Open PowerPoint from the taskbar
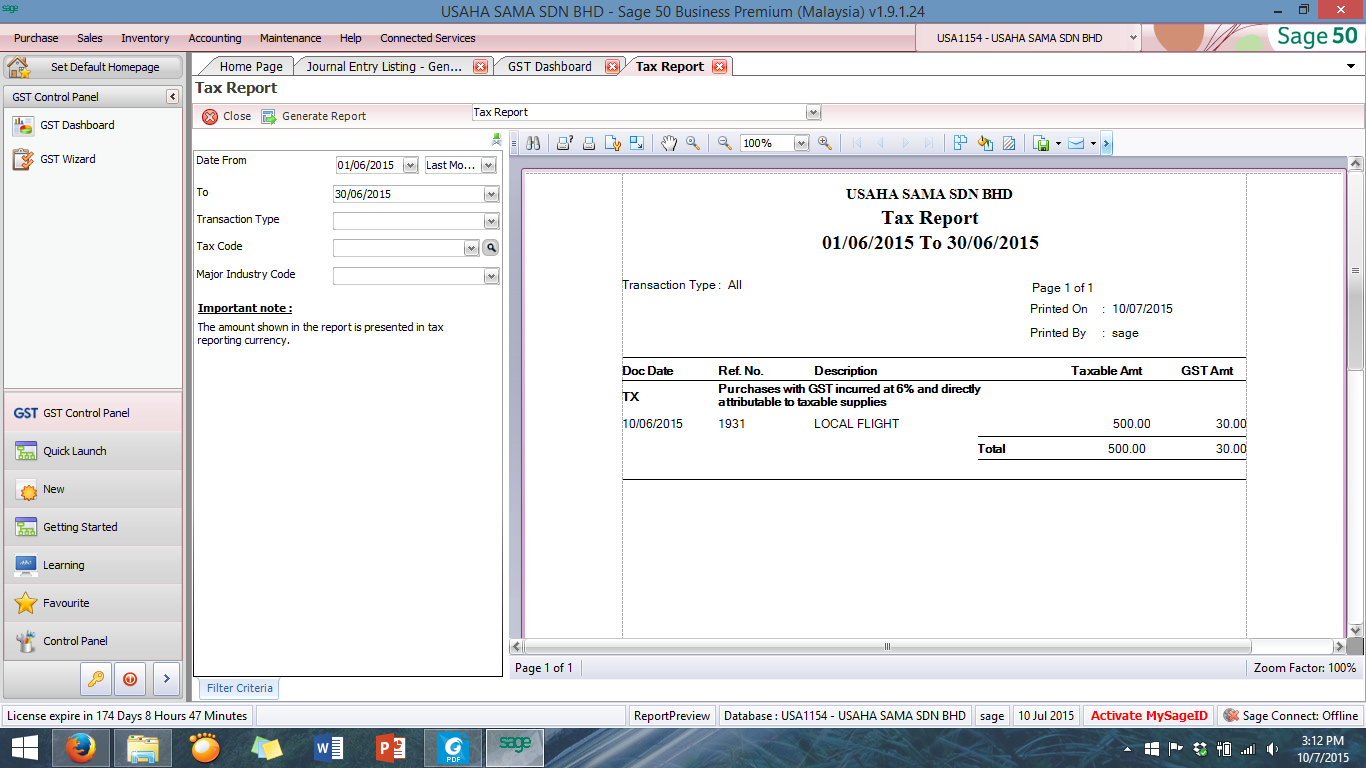Image resolution: width=1366 pixels, height=768 pixels. click(x=390, y=747)
